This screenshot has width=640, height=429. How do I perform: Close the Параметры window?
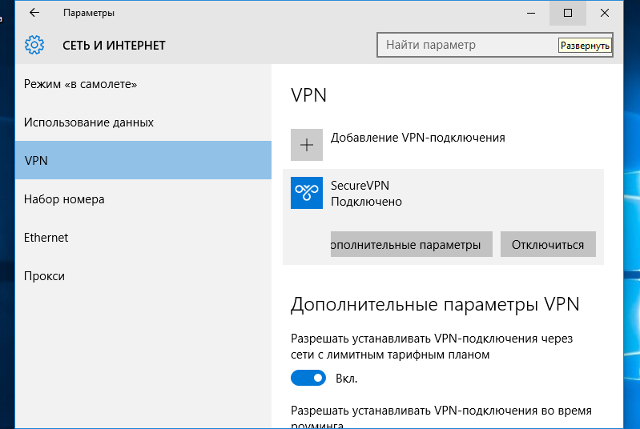[x=613, y=13]
